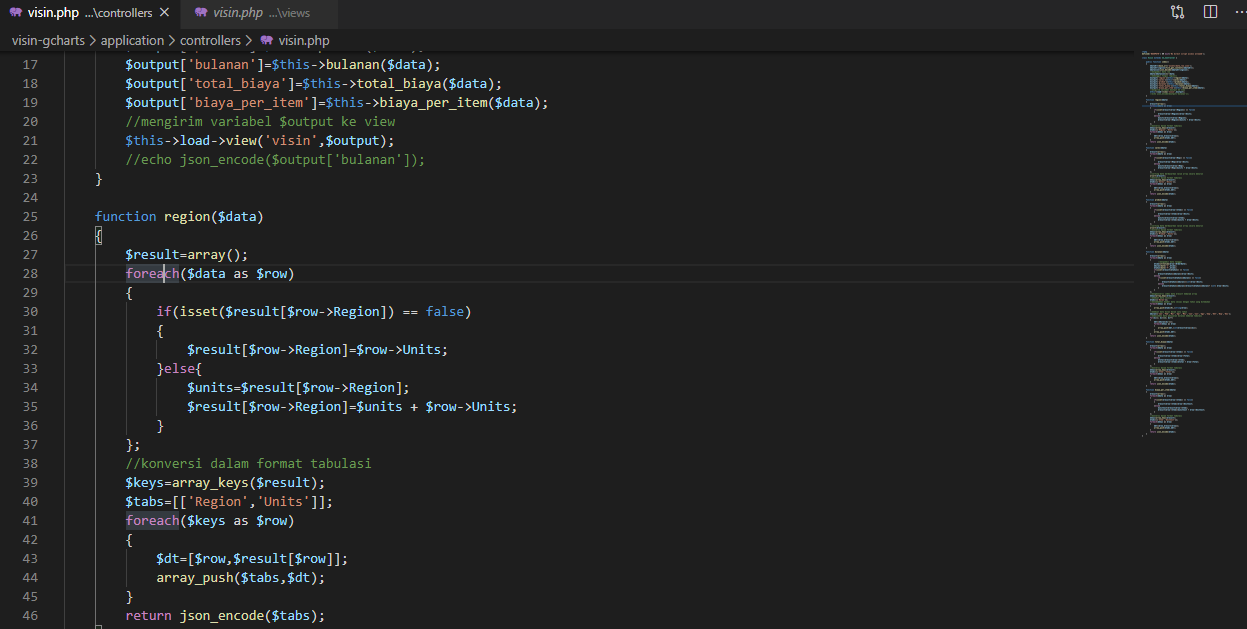Image resolution: width=1247 pixels, height=629 pixels.
Task: Click '$result=array();' on line 27
Action: pyautogui.click(x=187, y=254)
